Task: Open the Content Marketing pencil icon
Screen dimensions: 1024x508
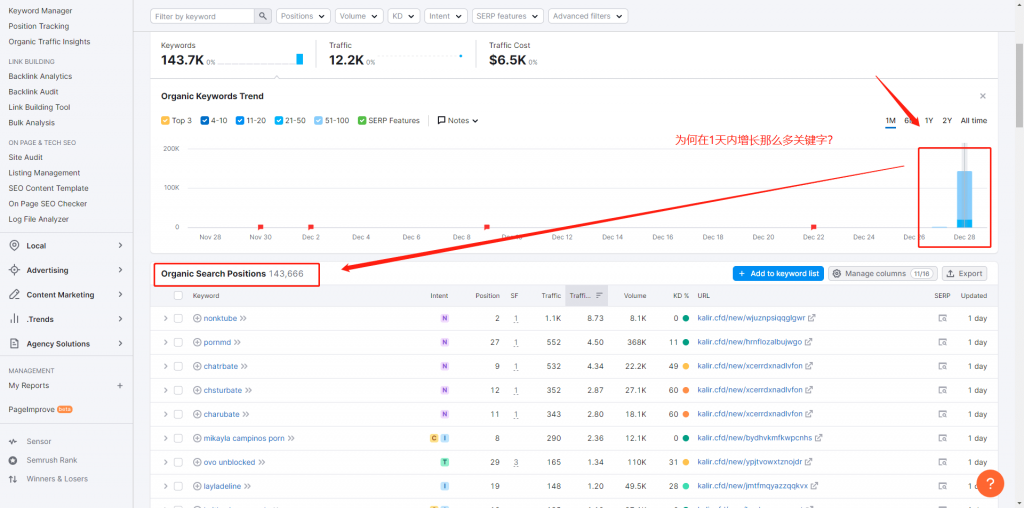Action: 14,294
